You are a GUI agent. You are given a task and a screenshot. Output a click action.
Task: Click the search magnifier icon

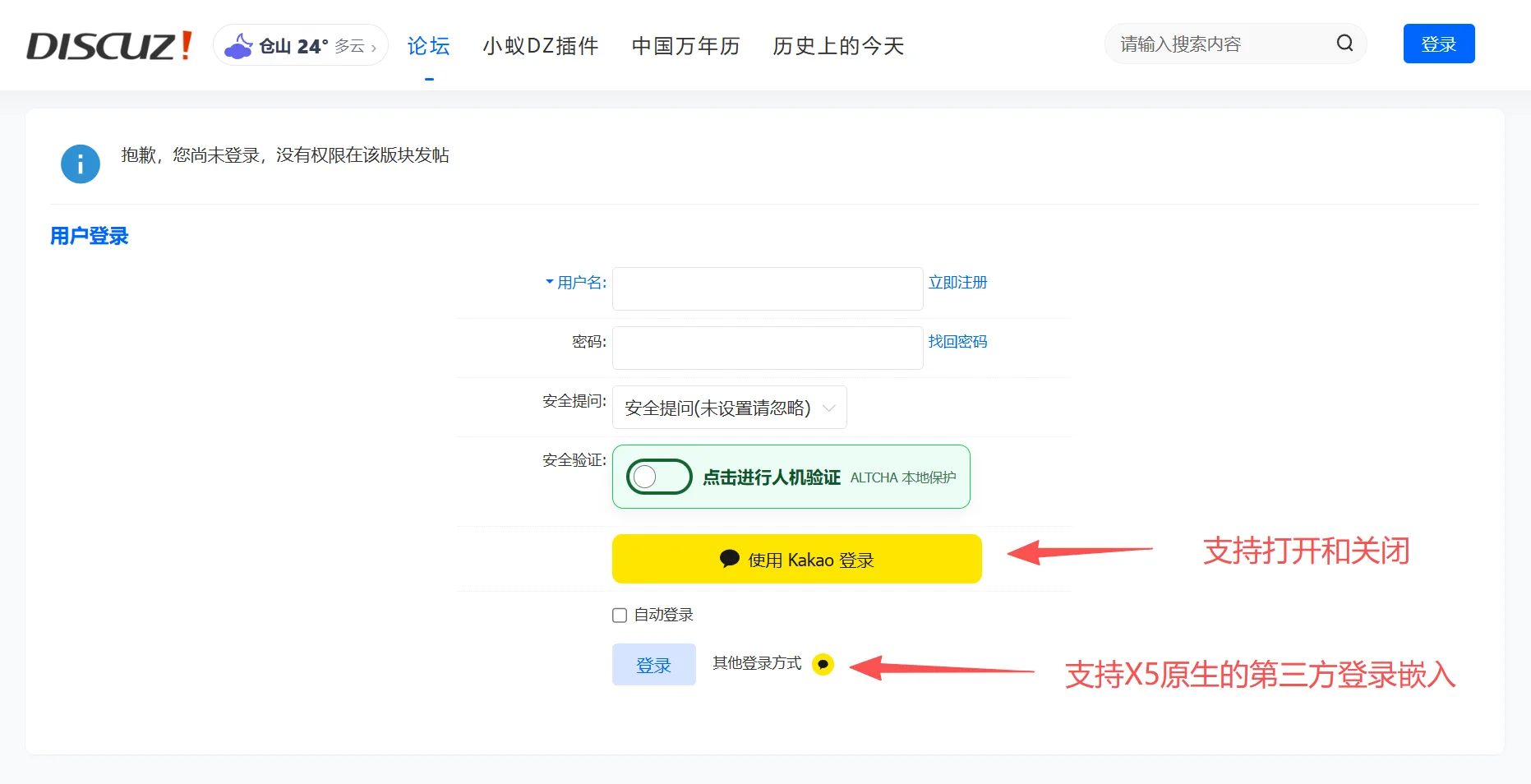(1344, 44)
